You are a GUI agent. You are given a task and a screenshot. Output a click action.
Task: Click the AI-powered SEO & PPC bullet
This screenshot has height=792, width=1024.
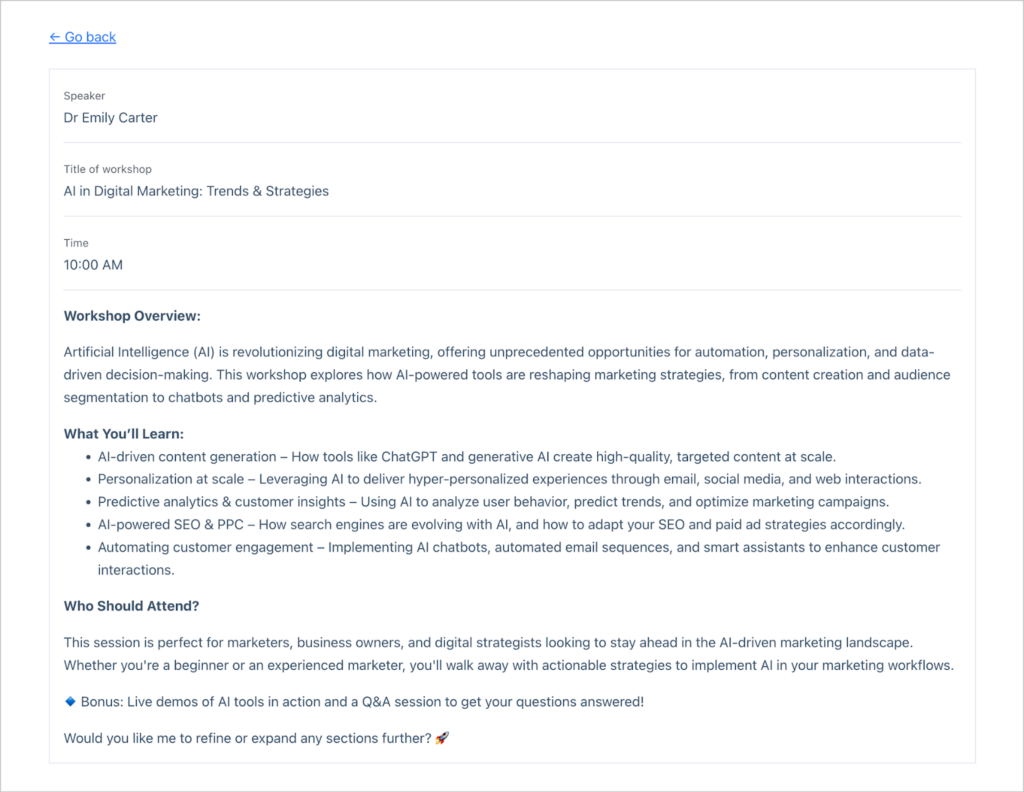pos(499,524)
